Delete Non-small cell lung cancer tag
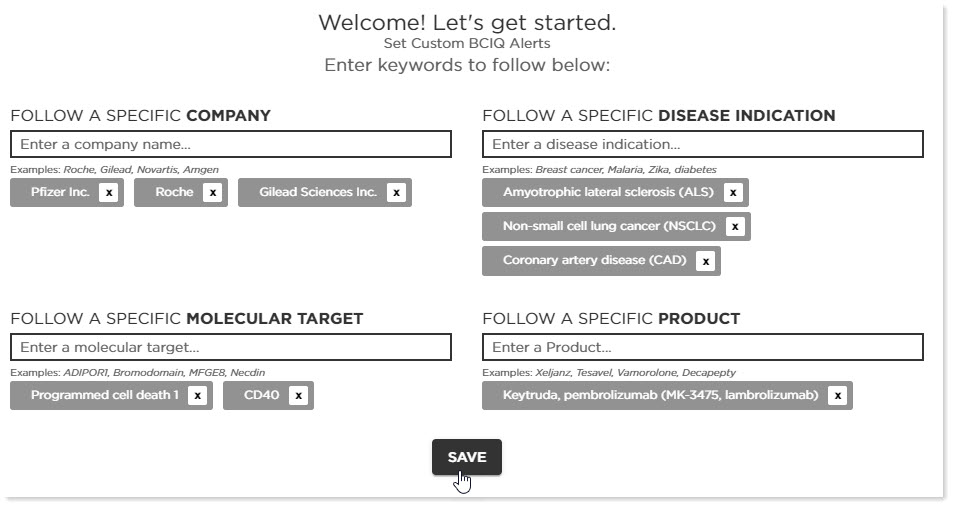This screenshot has width=953, height=507. [735, 227]
